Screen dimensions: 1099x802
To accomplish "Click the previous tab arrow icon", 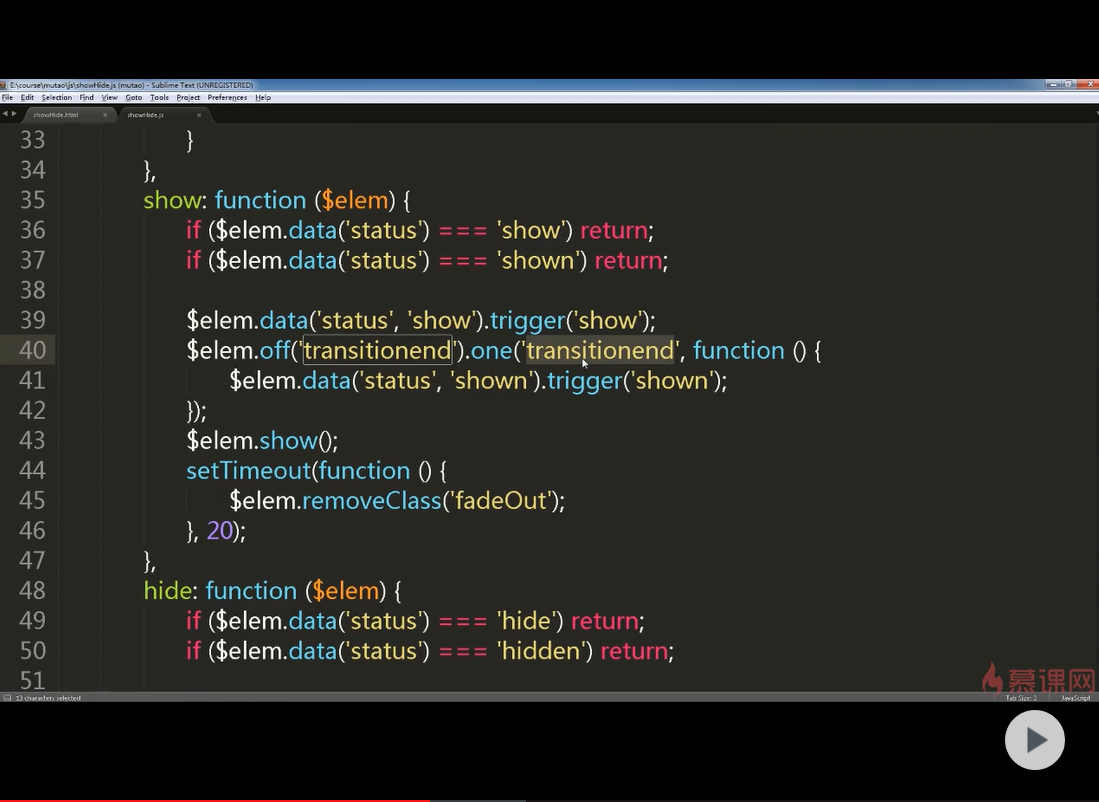I will [x=5, y=114].
